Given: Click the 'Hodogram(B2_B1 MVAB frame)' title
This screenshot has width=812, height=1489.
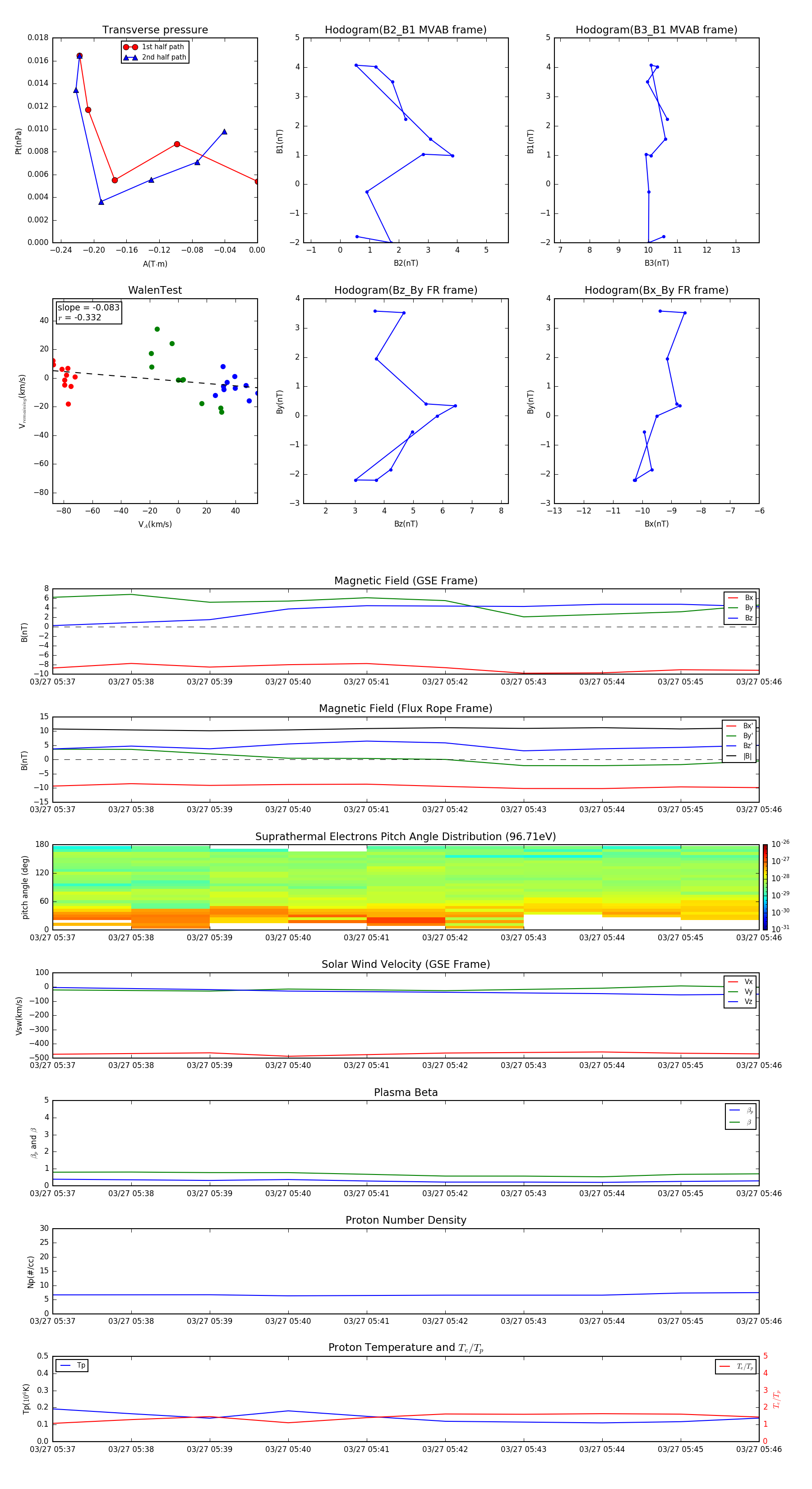Looking at the screenshot, I should 406,30.
